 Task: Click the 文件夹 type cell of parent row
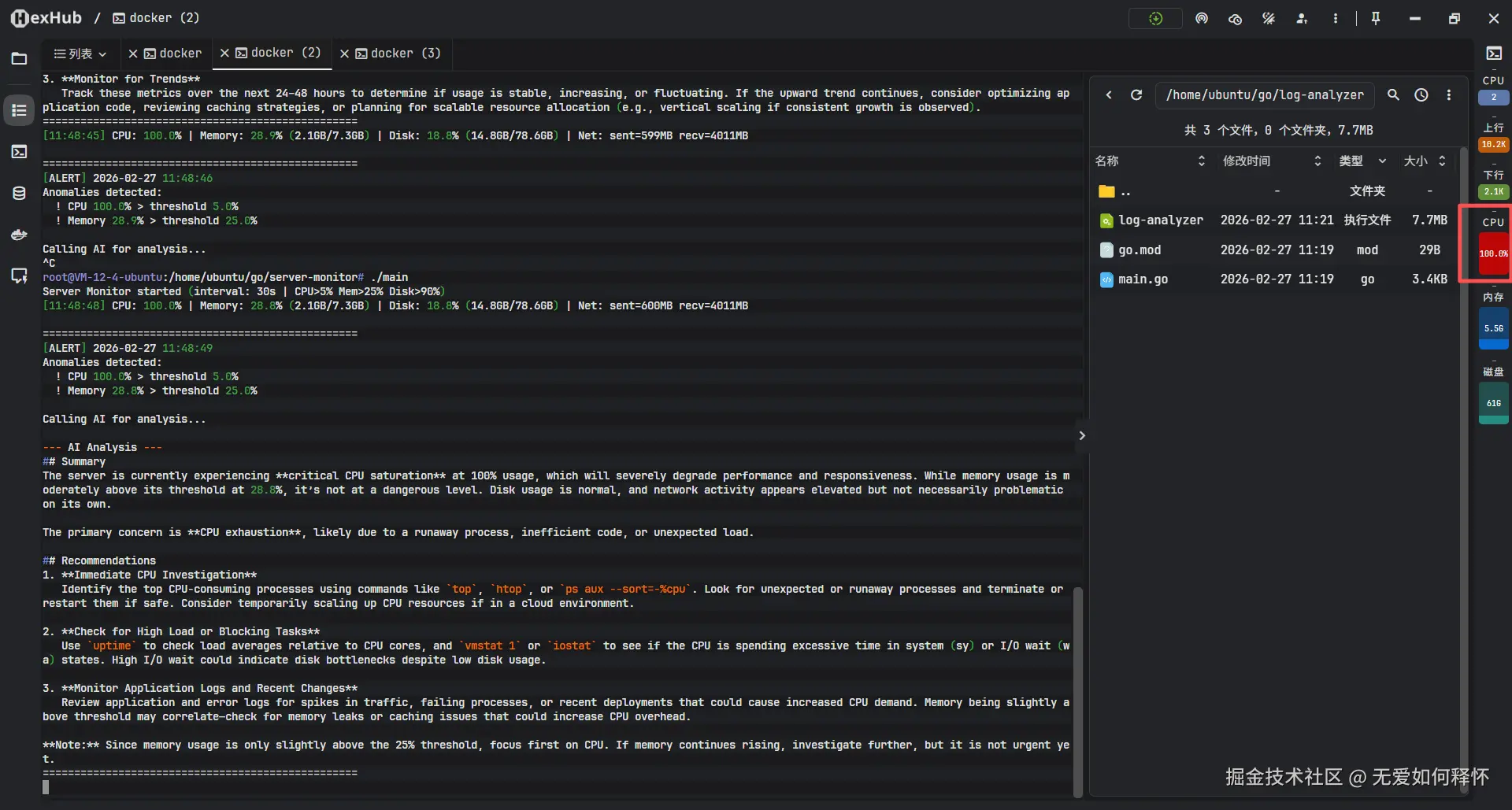click(x=1367, y=191)
